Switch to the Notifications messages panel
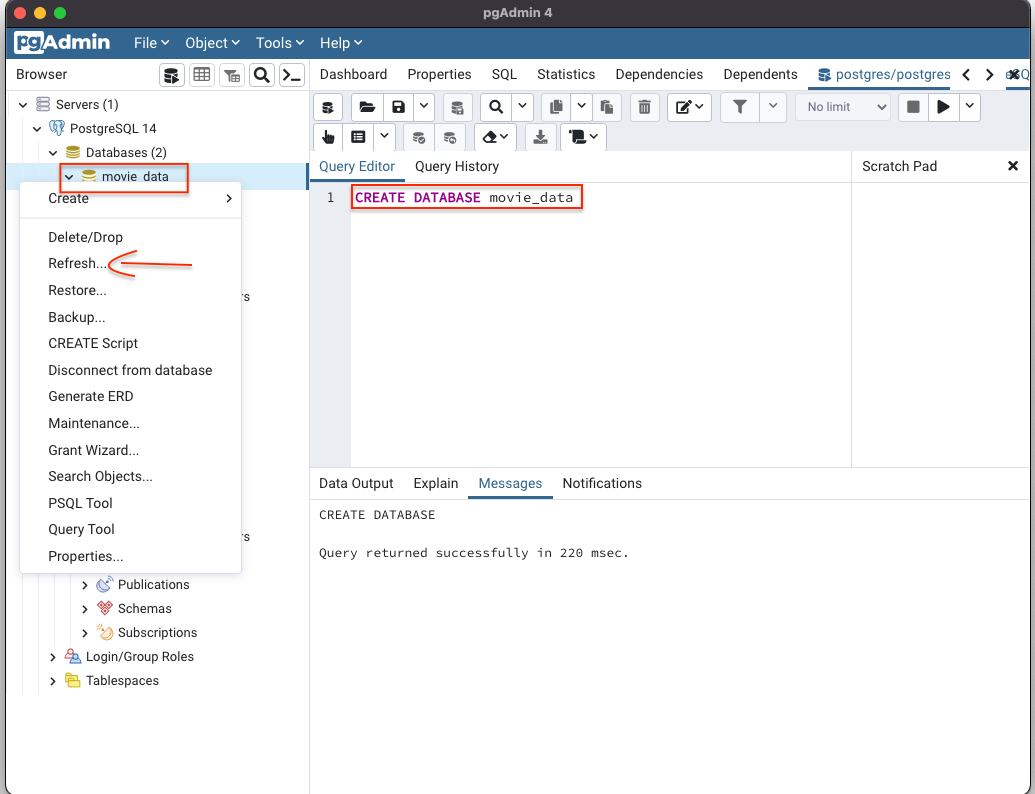Viewport: 1035px width, 794px height. (x=601, y=483)
